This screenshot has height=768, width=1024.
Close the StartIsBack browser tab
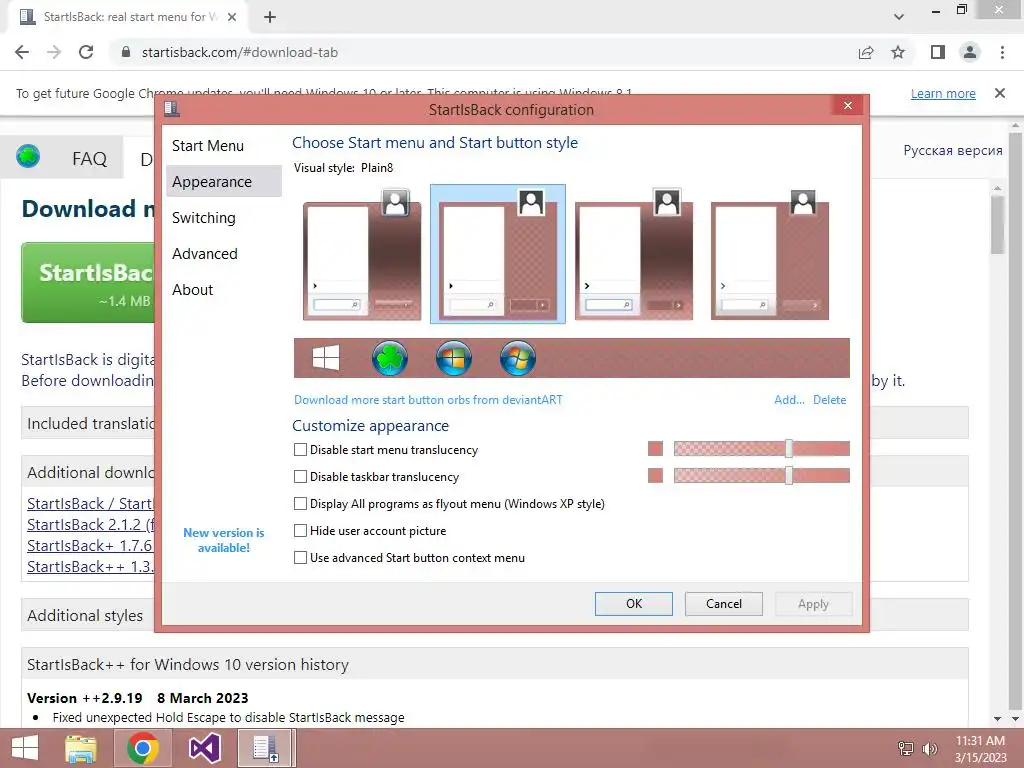click(x=232, y=17)
